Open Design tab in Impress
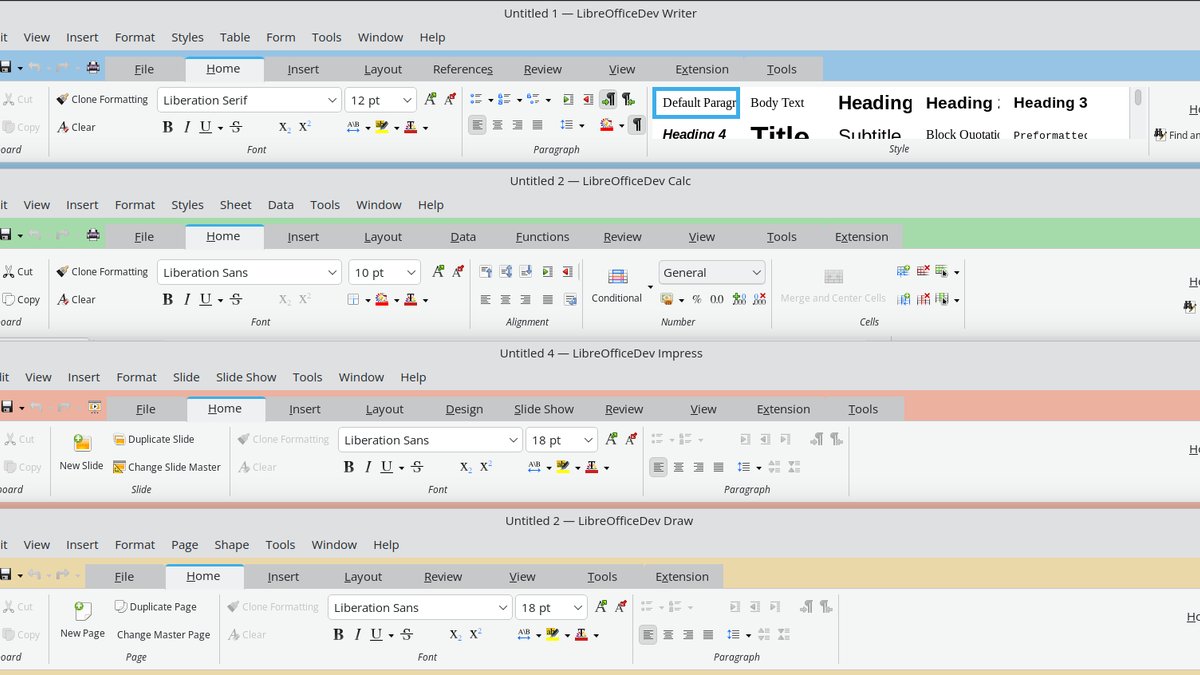This screenshot has height=675, width=1200. click(x=464, y=409)
